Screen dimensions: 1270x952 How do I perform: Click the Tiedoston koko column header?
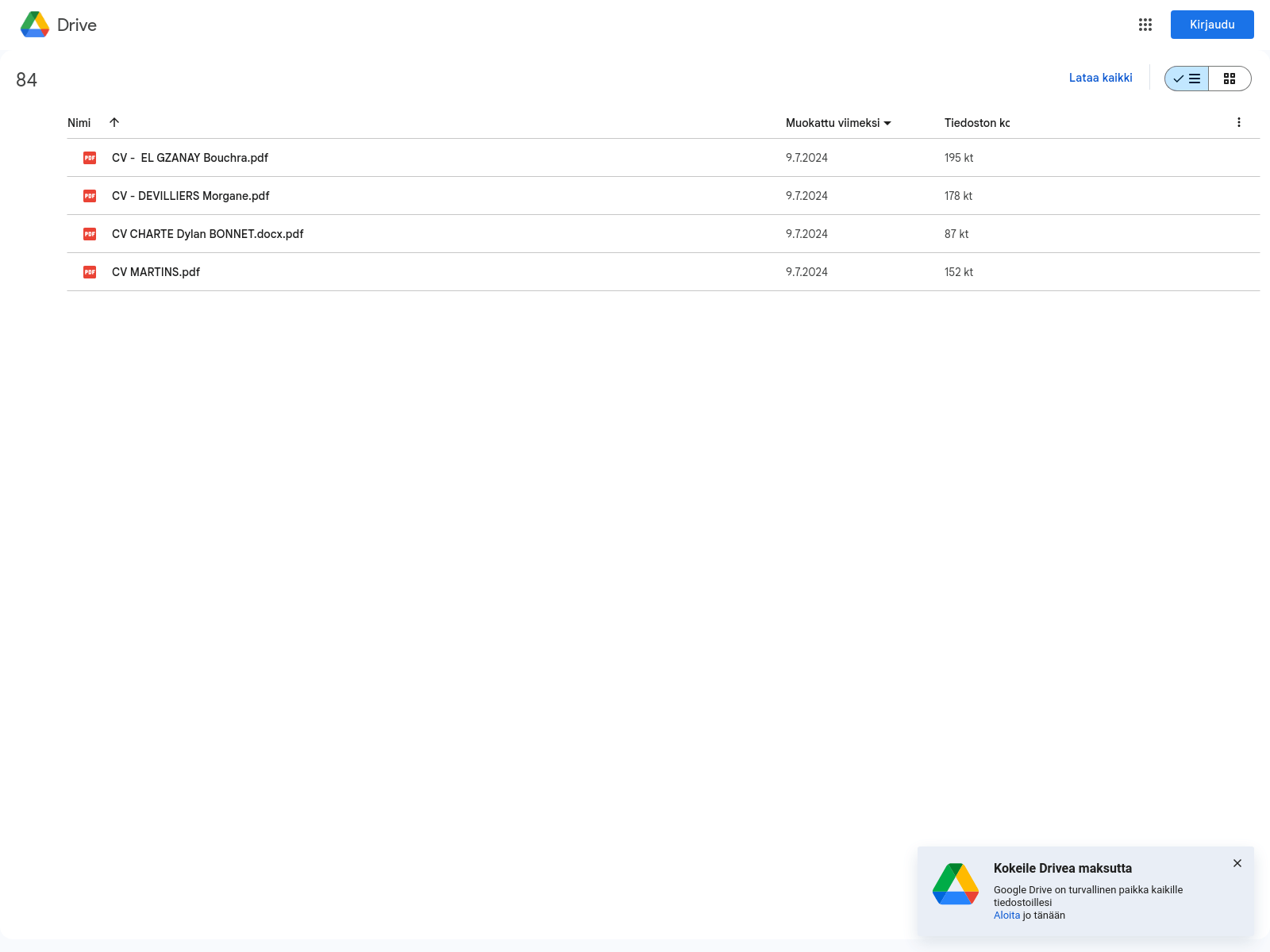[x=977, y=123]
